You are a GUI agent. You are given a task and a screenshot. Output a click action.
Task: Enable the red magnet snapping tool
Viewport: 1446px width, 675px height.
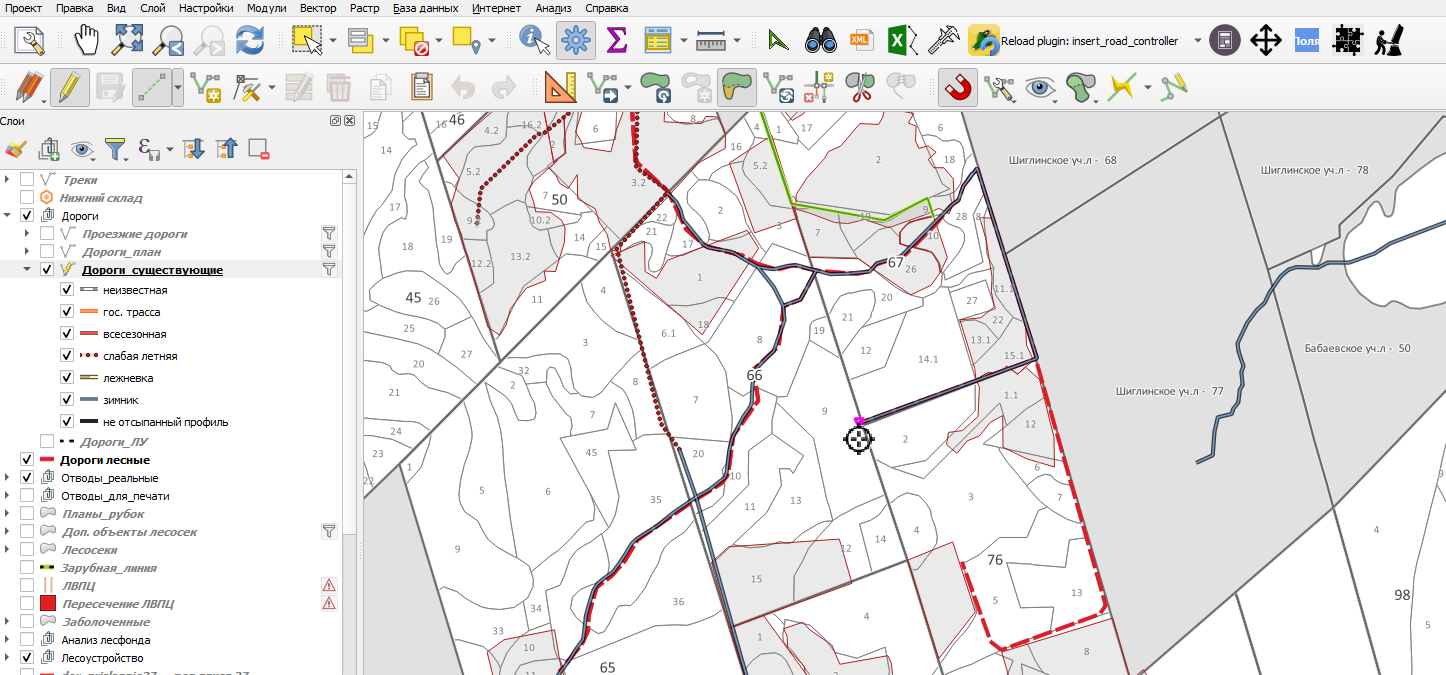[x=958, y=87]
